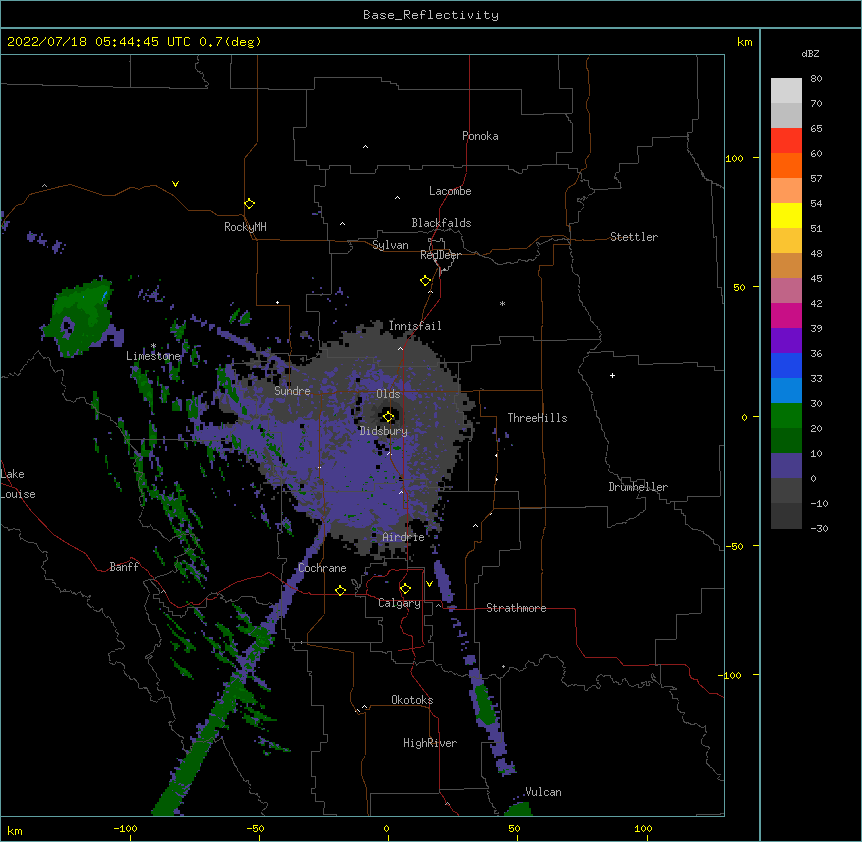Click the dBZ legend heading
Screen dimensions: 862x842
pos(810,53)
